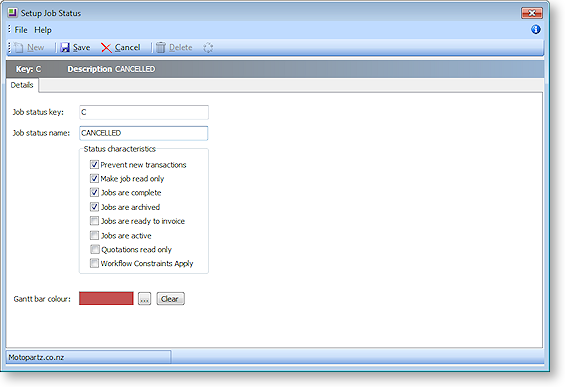
Task: Enable Jobs are ready to invoice
Action: 94,221
